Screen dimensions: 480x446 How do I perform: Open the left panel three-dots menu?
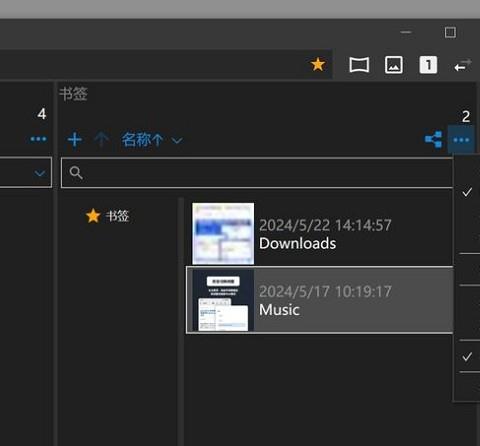38,139
